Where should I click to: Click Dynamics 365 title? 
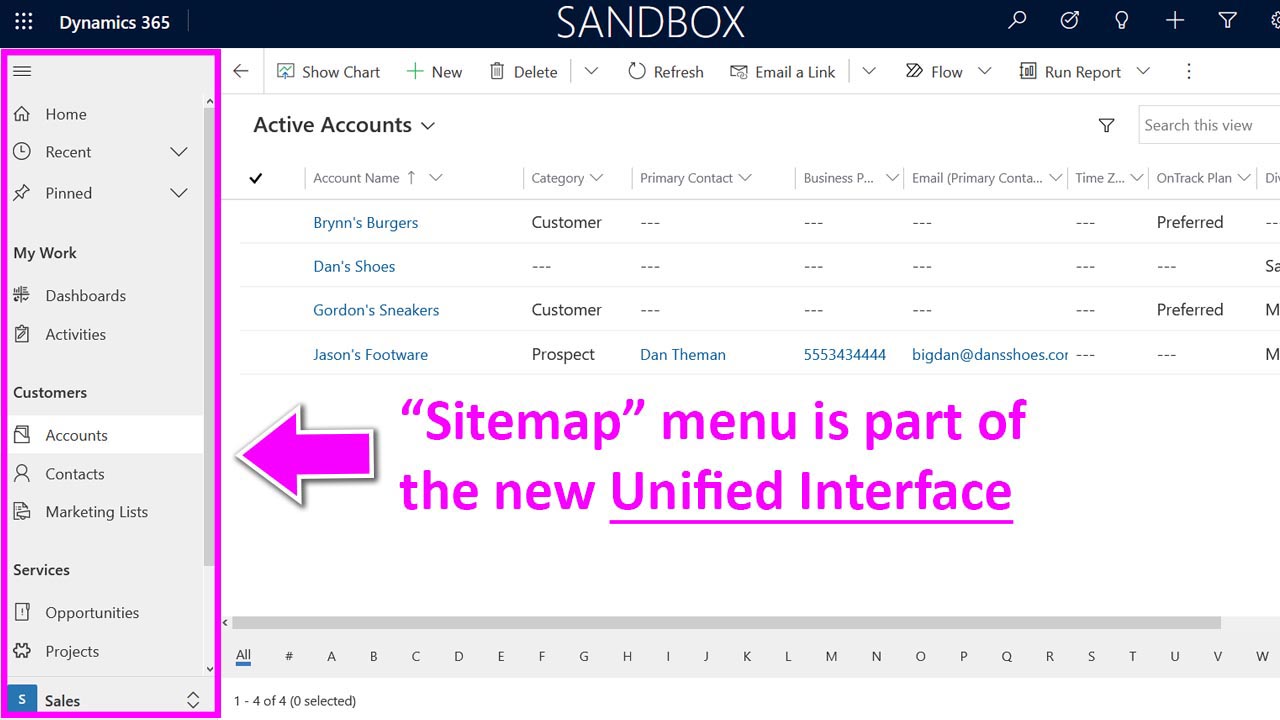coord(114,22)
